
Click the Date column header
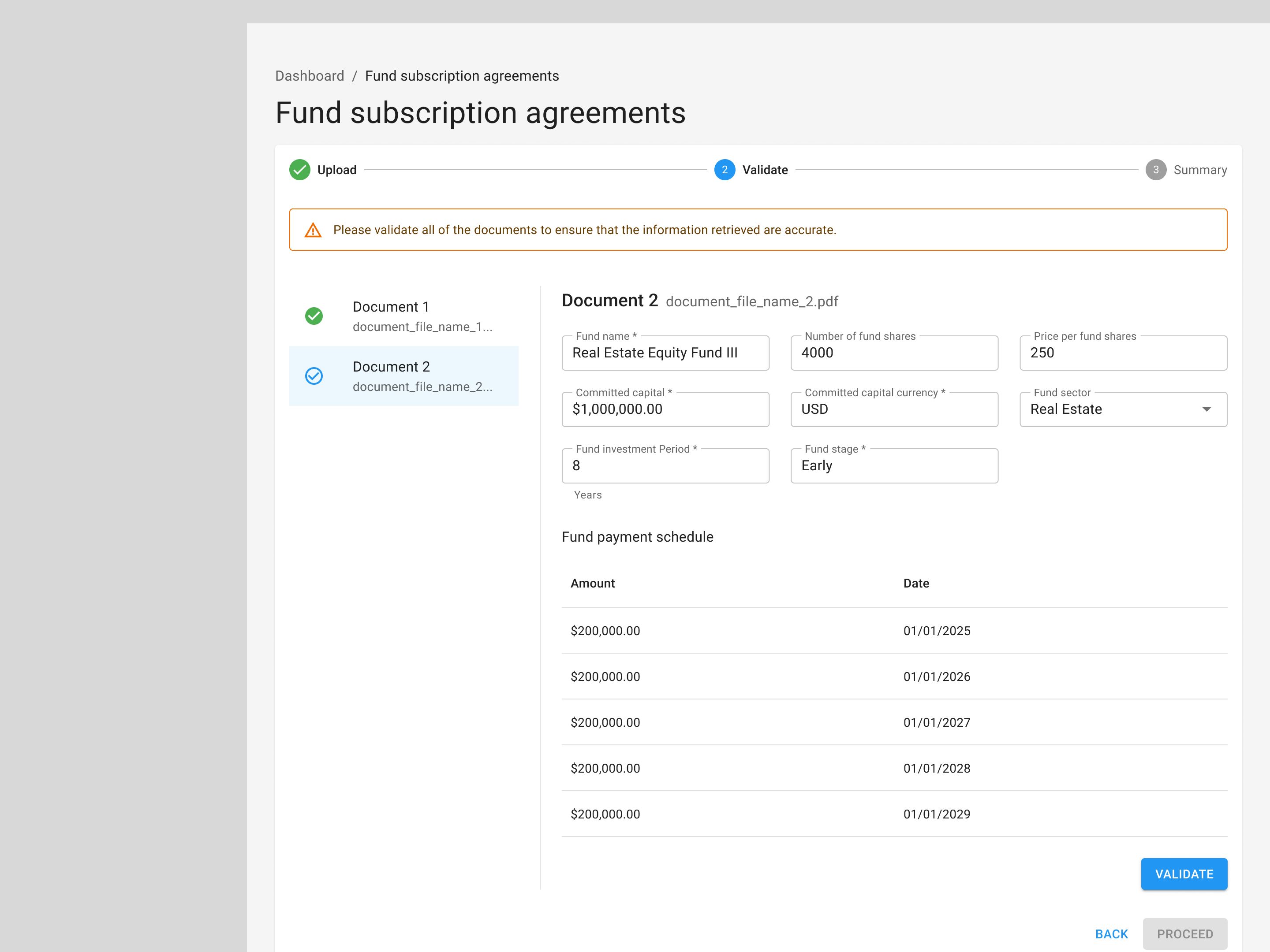tap(916, 583)
